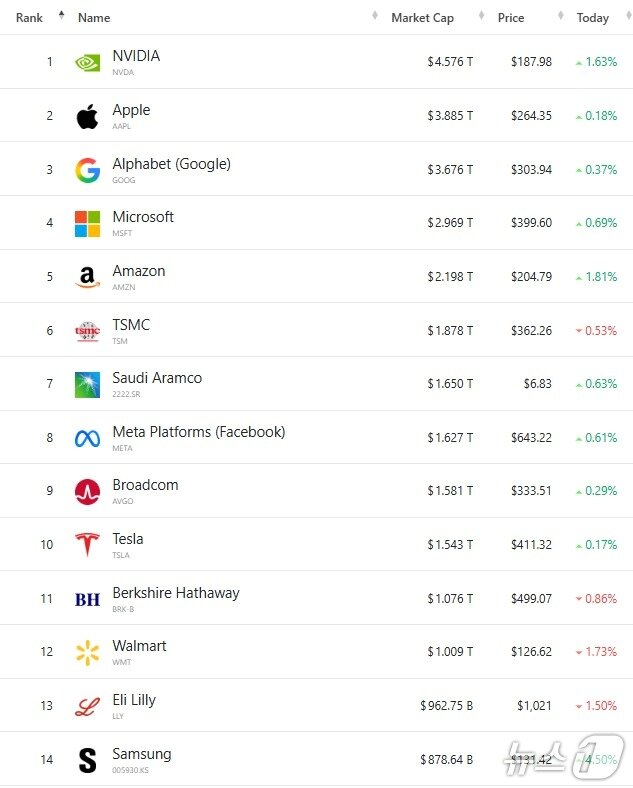Click the Eli Lilly logo
633x788 pixels.
[x=87, y=707]
